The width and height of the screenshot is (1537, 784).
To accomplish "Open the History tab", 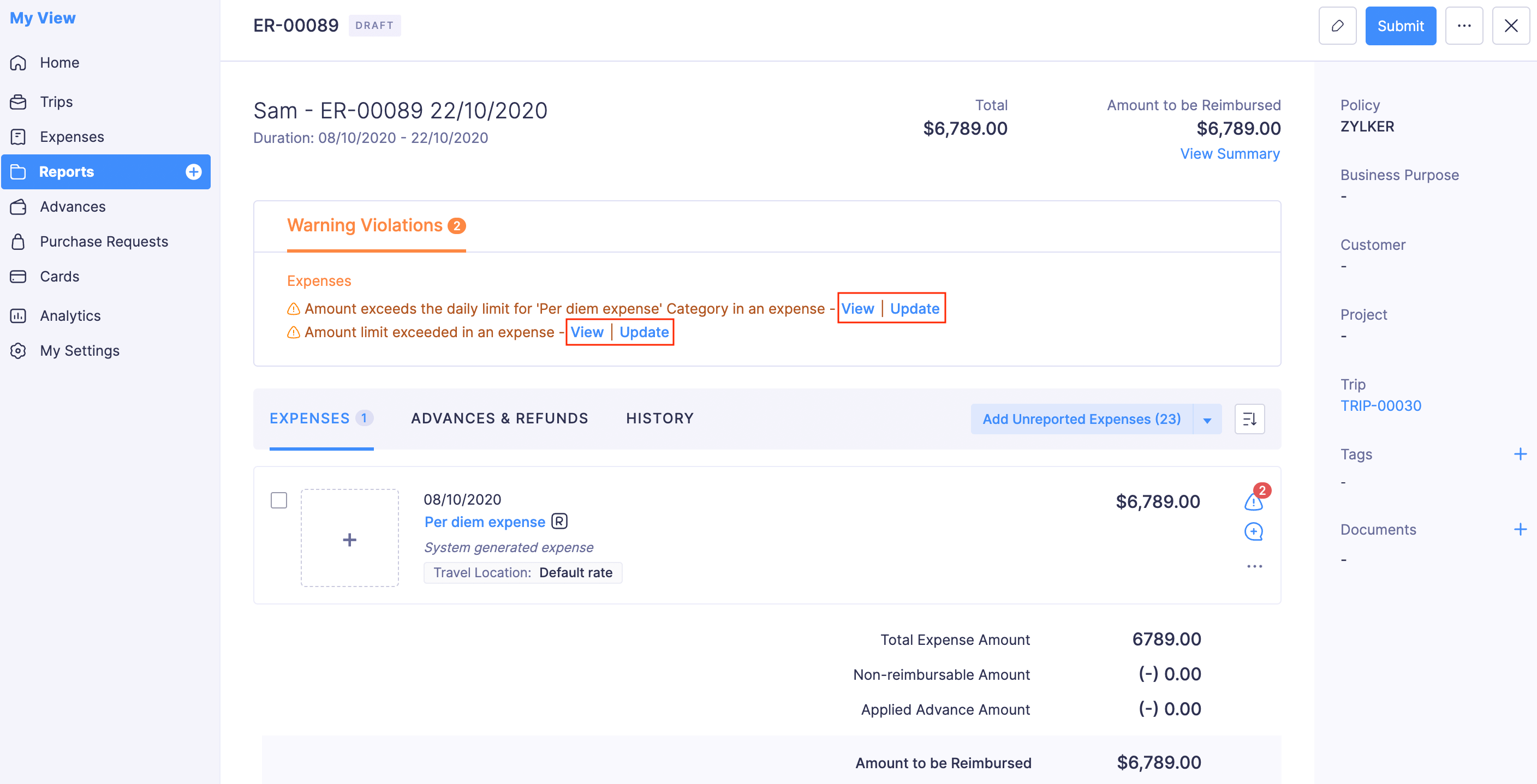I will pyautogui.click(x=659, y=418).
